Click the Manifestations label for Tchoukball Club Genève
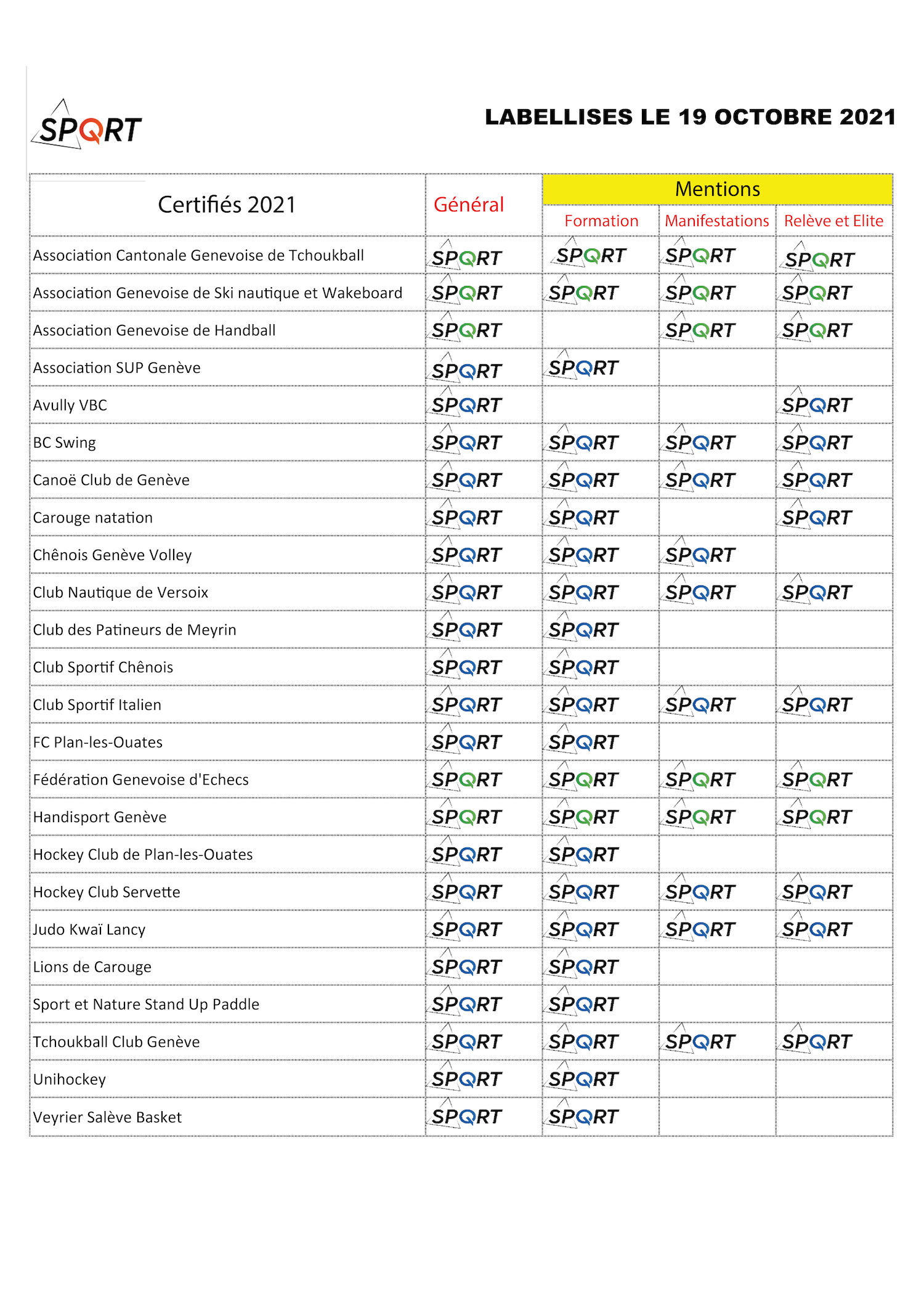The image size is (924, 1307). coord(699,1038)
